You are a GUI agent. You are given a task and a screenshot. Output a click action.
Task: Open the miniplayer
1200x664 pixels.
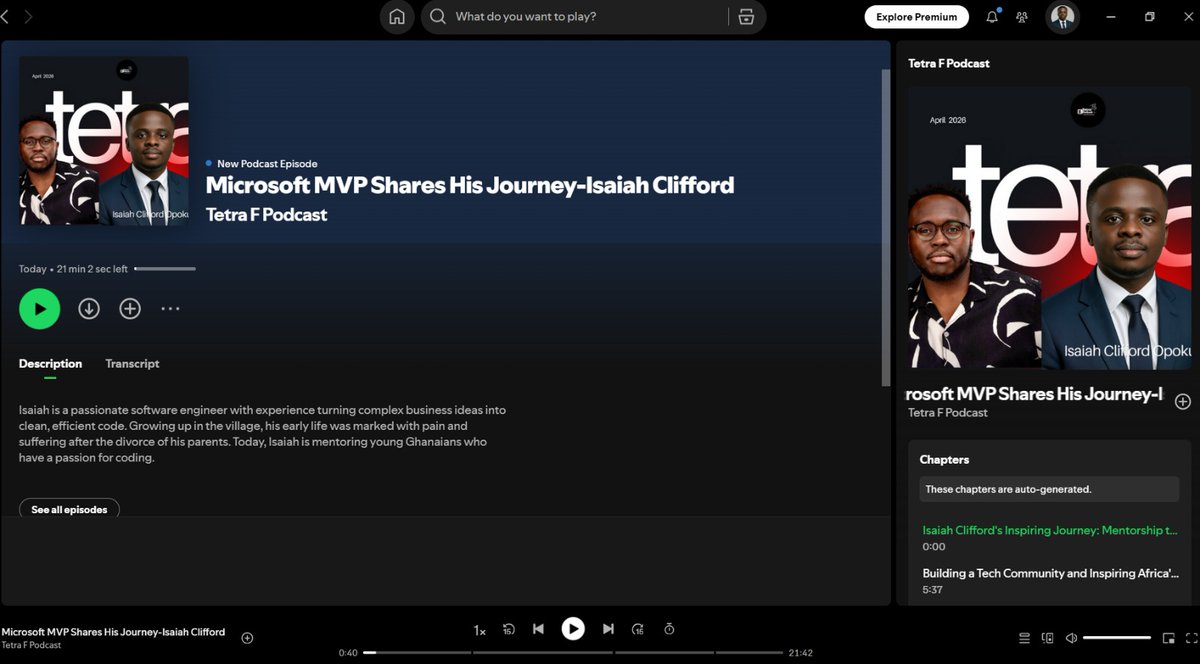tap(1168, 638)
